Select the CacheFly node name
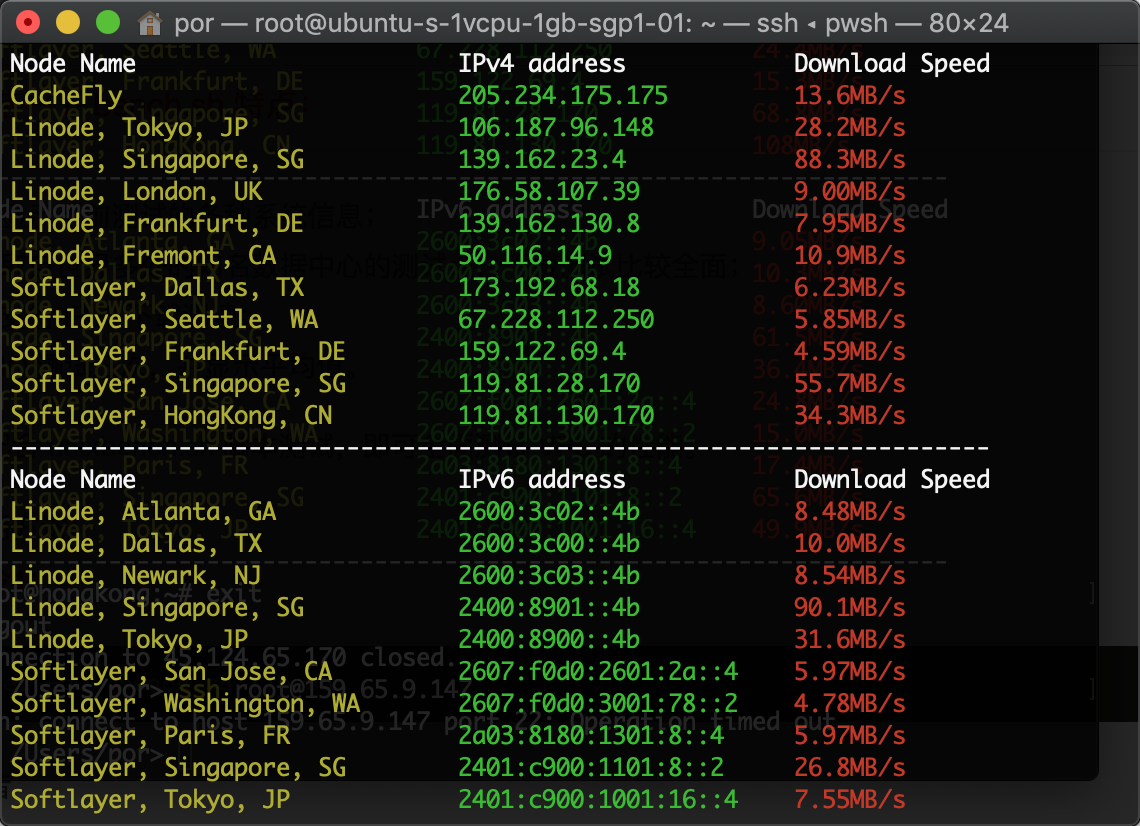Screen dimensions: 1140x826 coord(66,96)
